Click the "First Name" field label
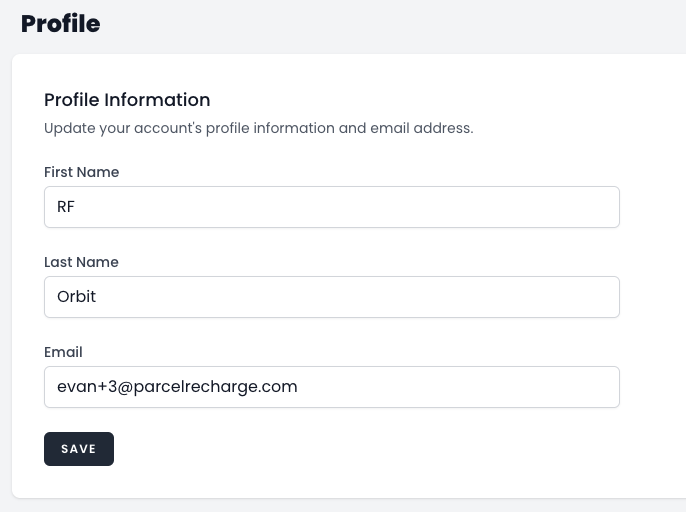Screen dimensions: 686x512 (81, 172)
